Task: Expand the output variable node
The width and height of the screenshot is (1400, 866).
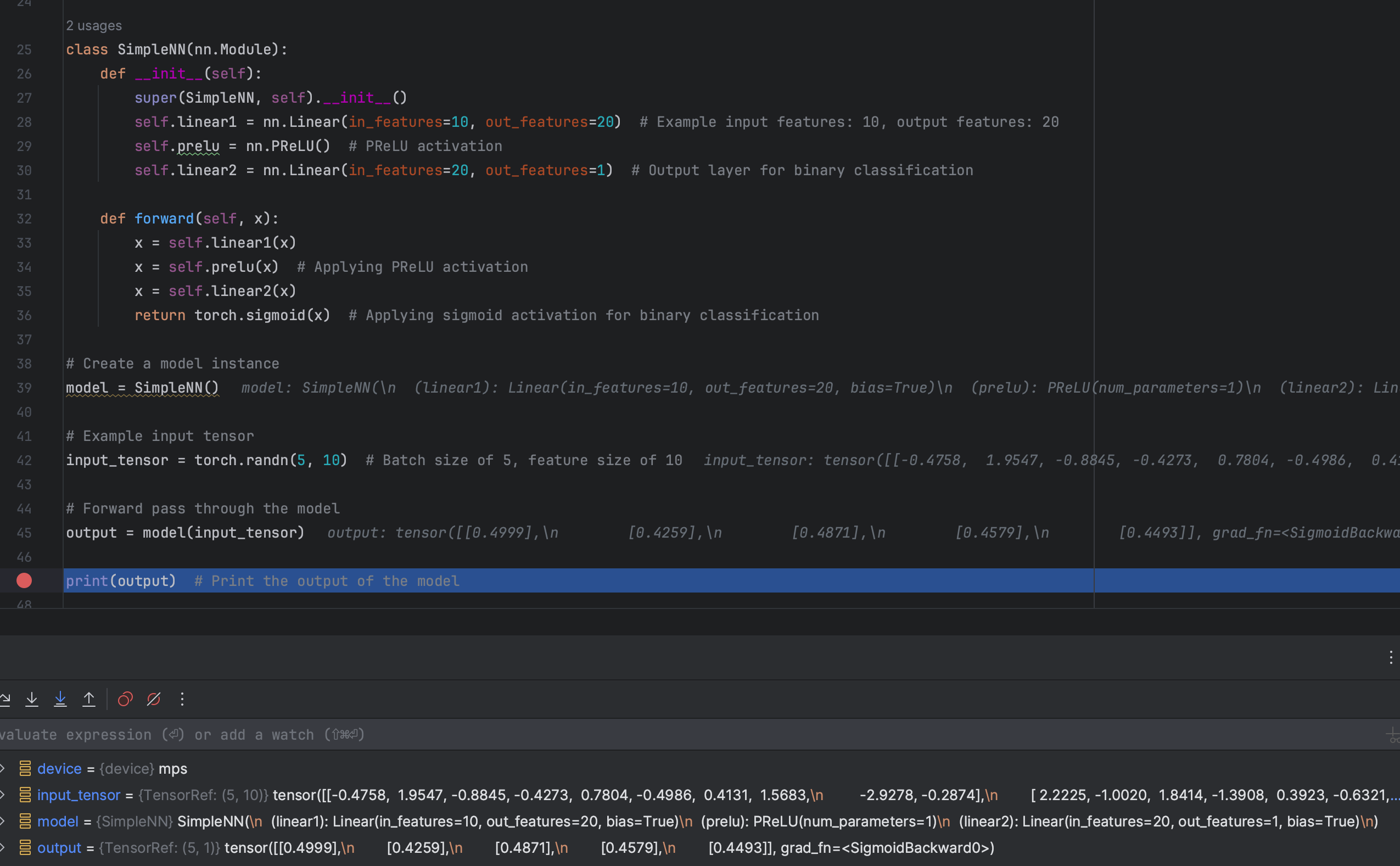Action: tap(3, 847)
